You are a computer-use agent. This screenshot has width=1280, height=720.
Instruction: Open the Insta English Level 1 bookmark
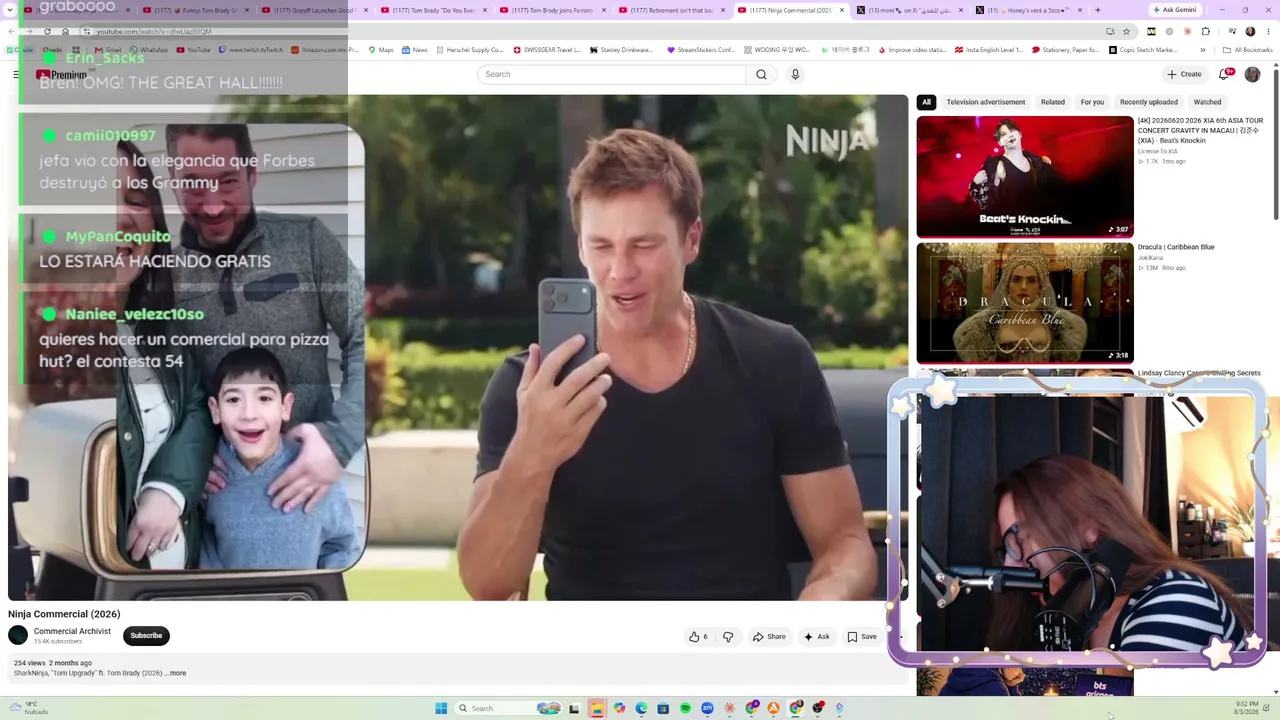989,50
